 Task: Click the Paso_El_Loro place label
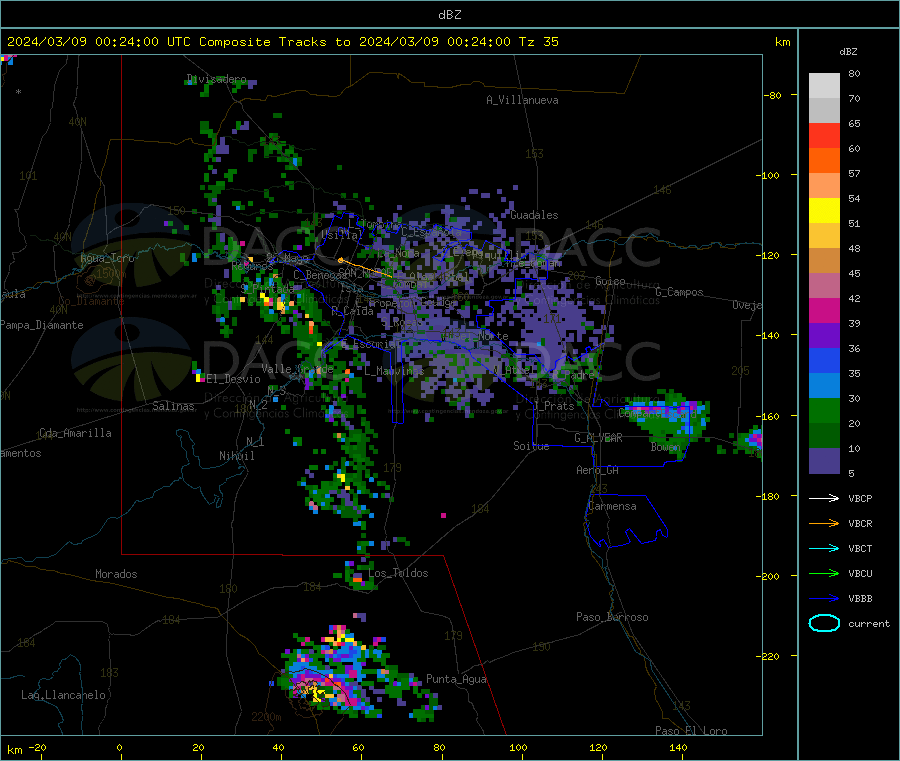pos(691,731)
